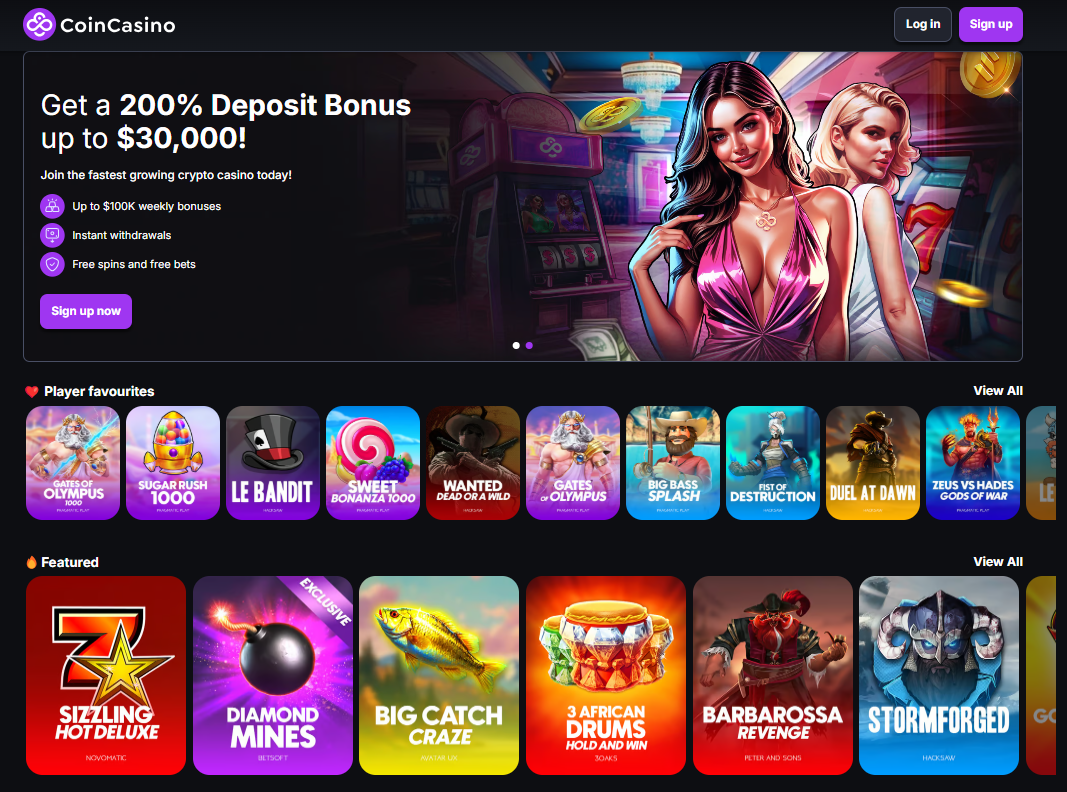The height and width of the screenshot is (792, 1067).
Task: Open the Diamond Mines exclusive game
Action: [x=273, y=676]
